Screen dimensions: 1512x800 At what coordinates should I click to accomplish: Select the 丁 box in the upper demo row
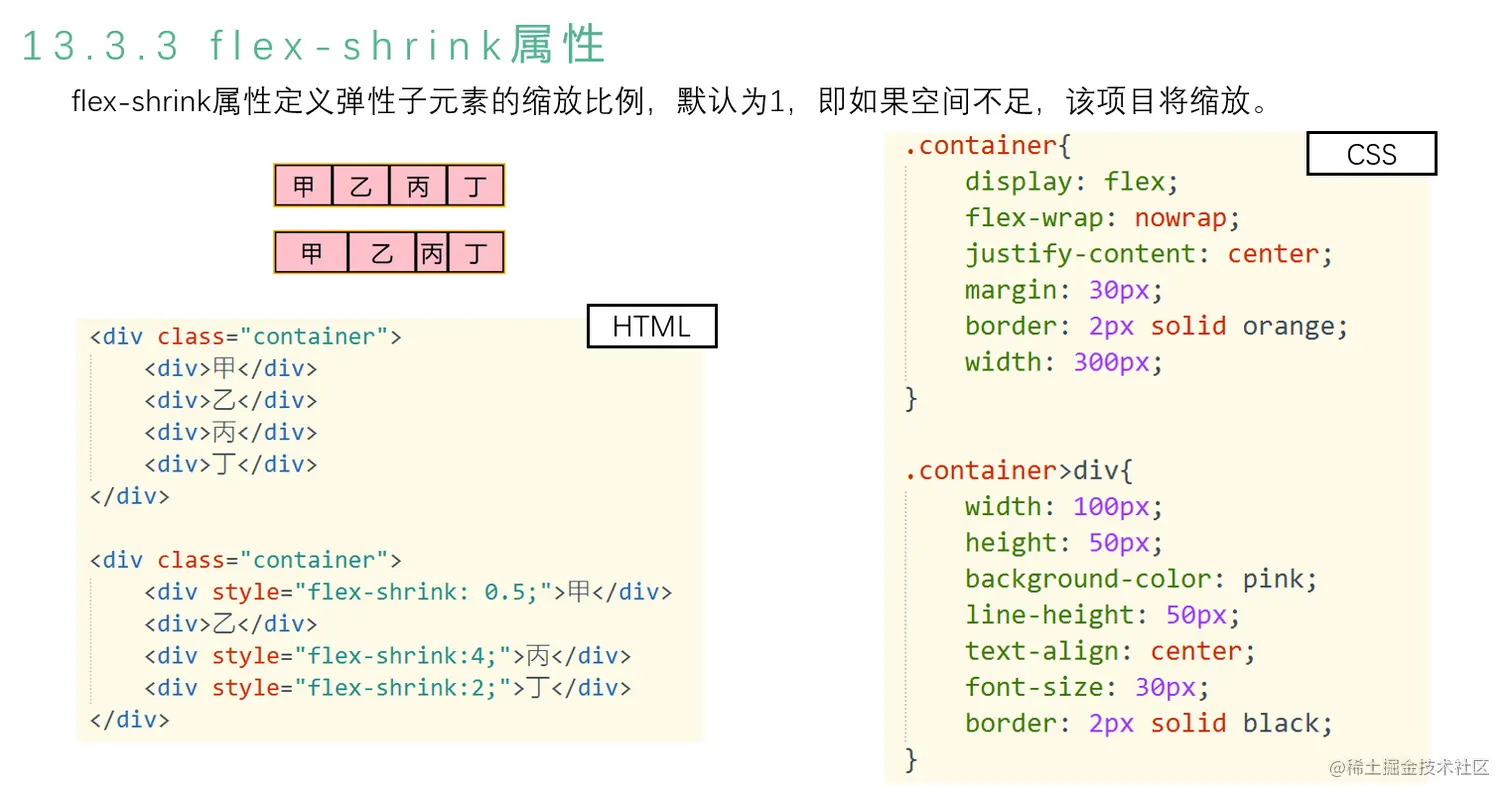(475, 186)
